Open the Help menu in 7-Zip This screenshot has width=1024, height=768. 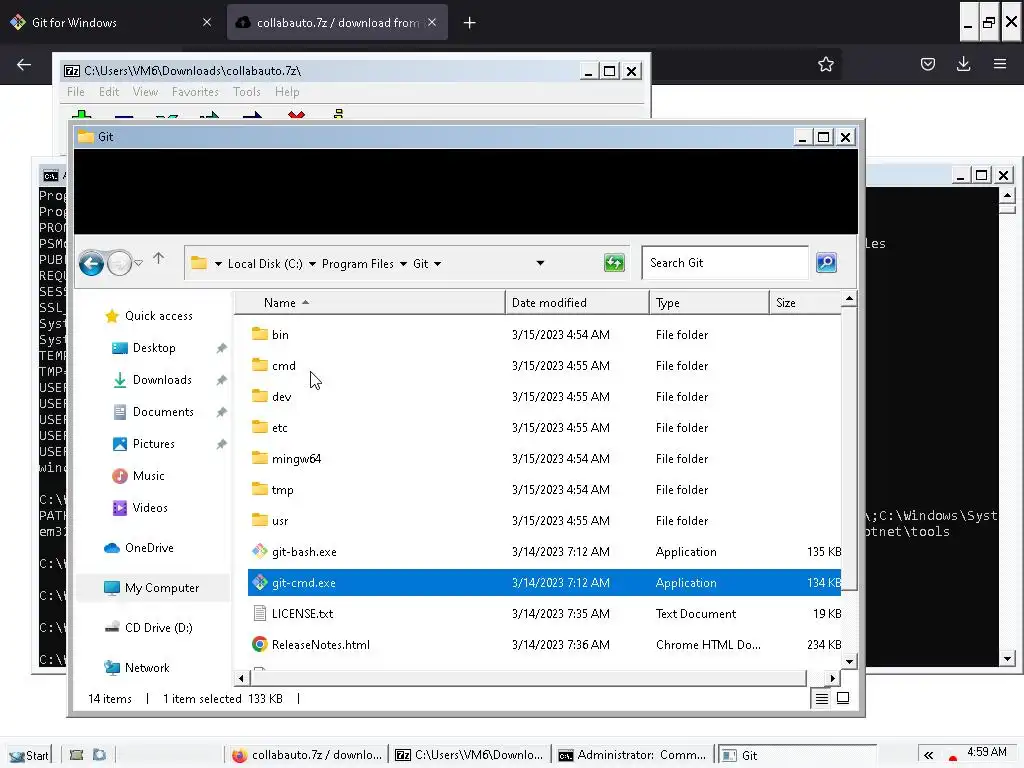[287, 92]
